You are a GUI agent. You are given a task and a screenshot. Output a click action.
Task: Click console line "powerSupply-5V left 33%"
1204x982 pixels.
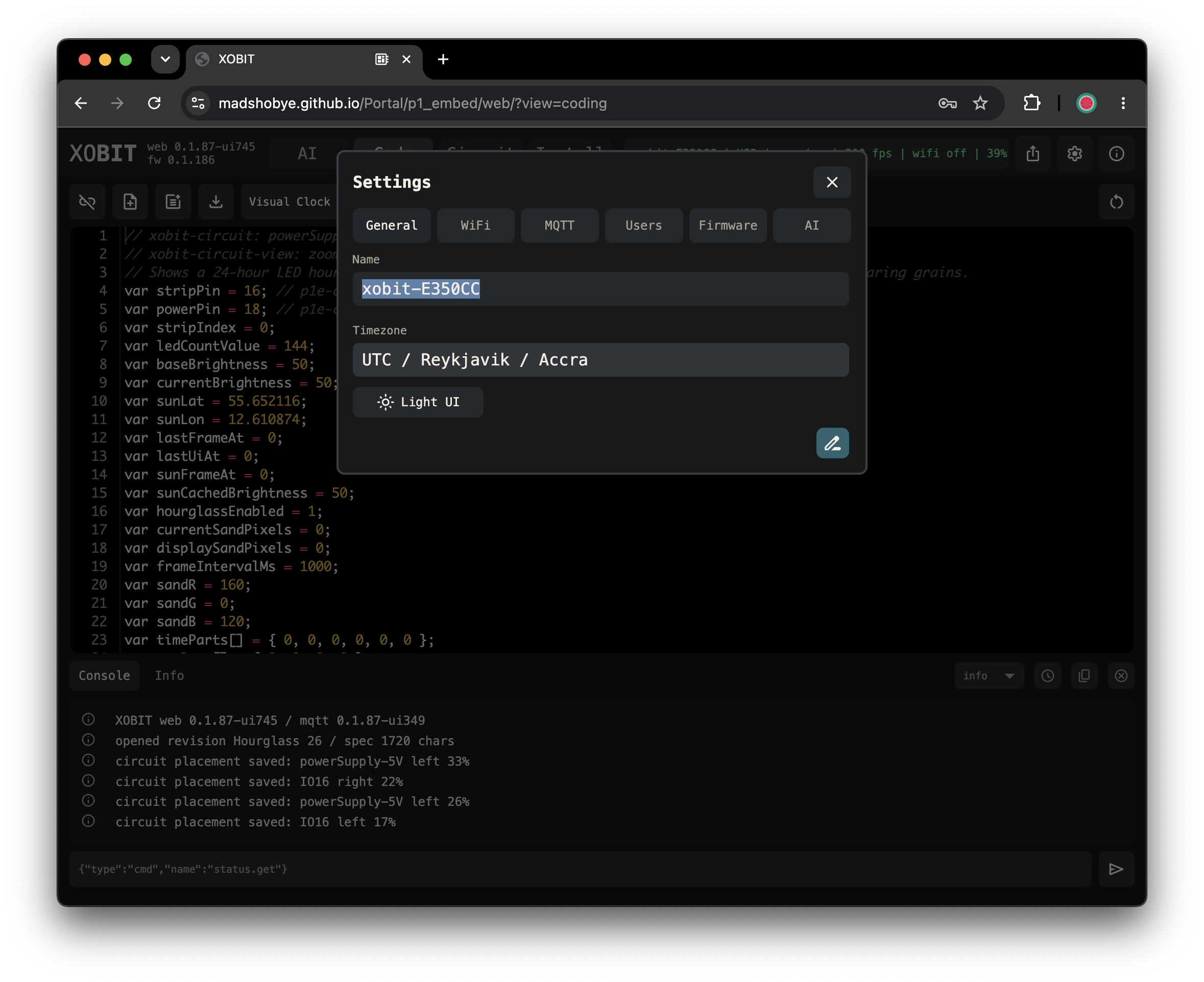[x=293, y=762]
